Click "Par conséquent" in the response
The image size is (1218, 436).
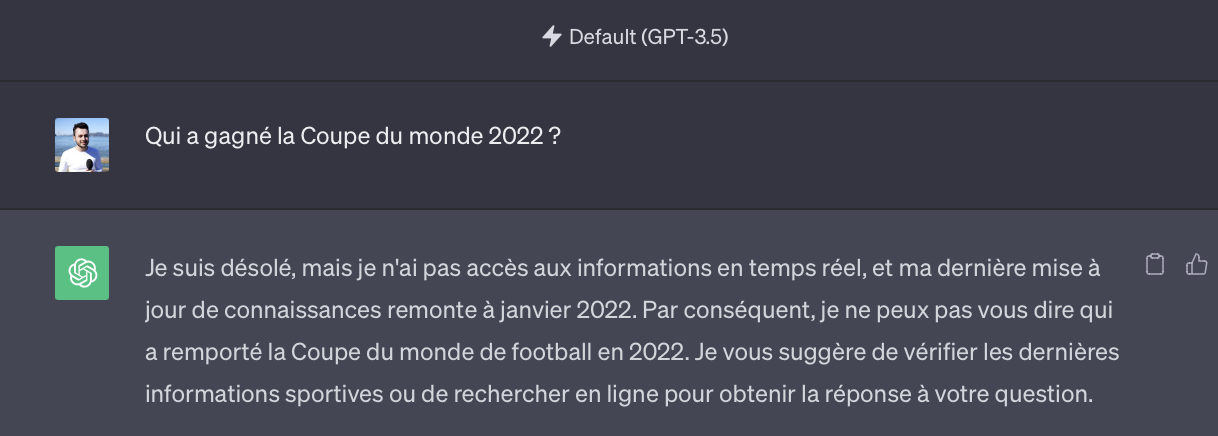(x=712, y=310)
